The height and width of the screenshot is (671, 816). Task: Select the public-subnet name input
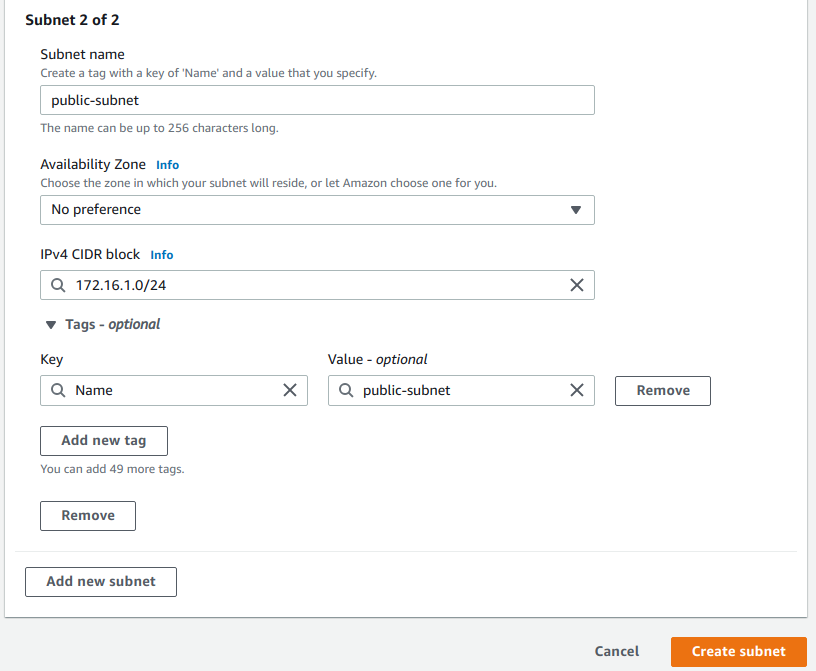click(x=317, y=100)
